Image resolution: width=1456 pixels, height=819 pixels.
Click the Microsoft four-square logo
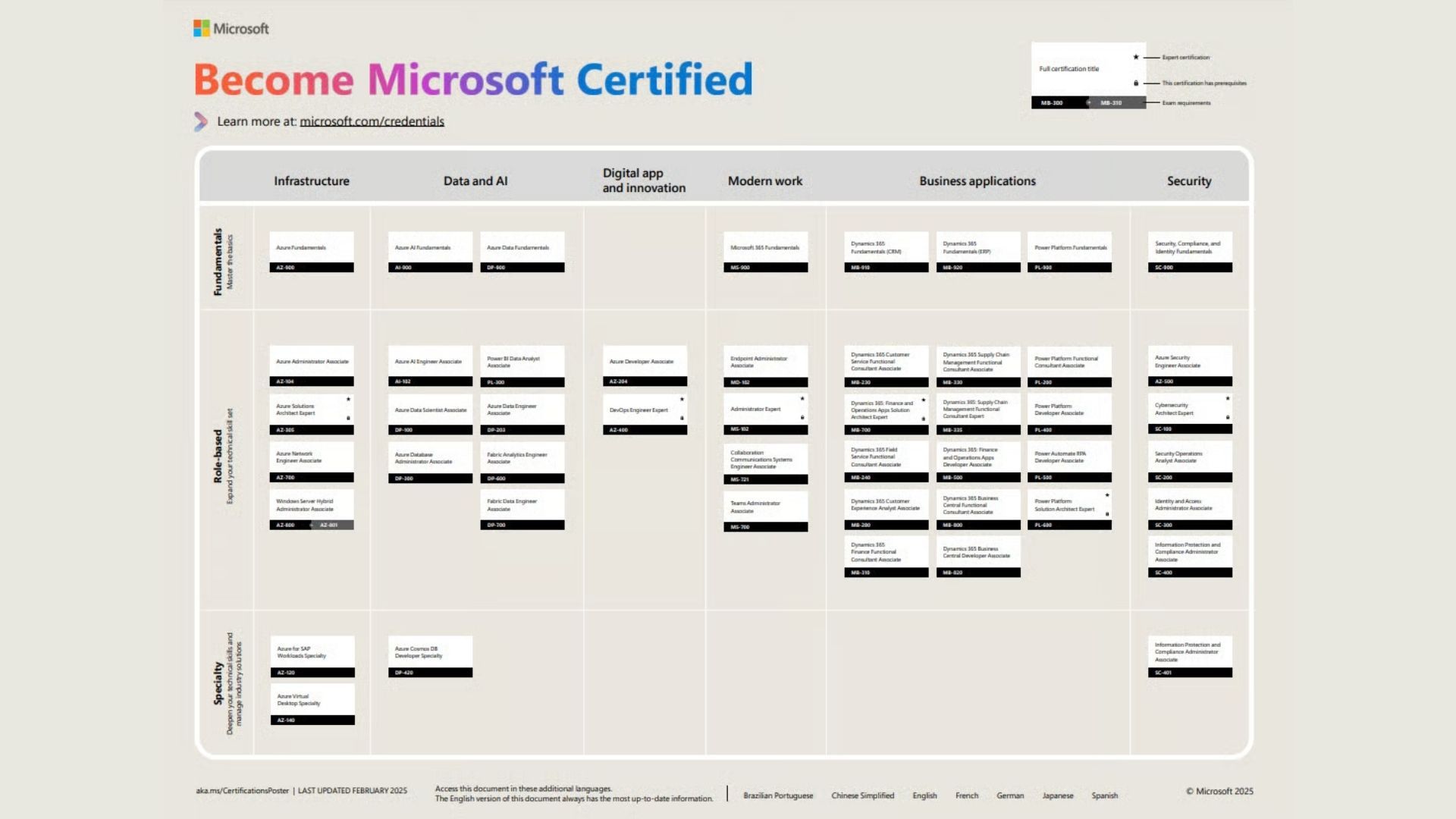(x=201, y=29)
